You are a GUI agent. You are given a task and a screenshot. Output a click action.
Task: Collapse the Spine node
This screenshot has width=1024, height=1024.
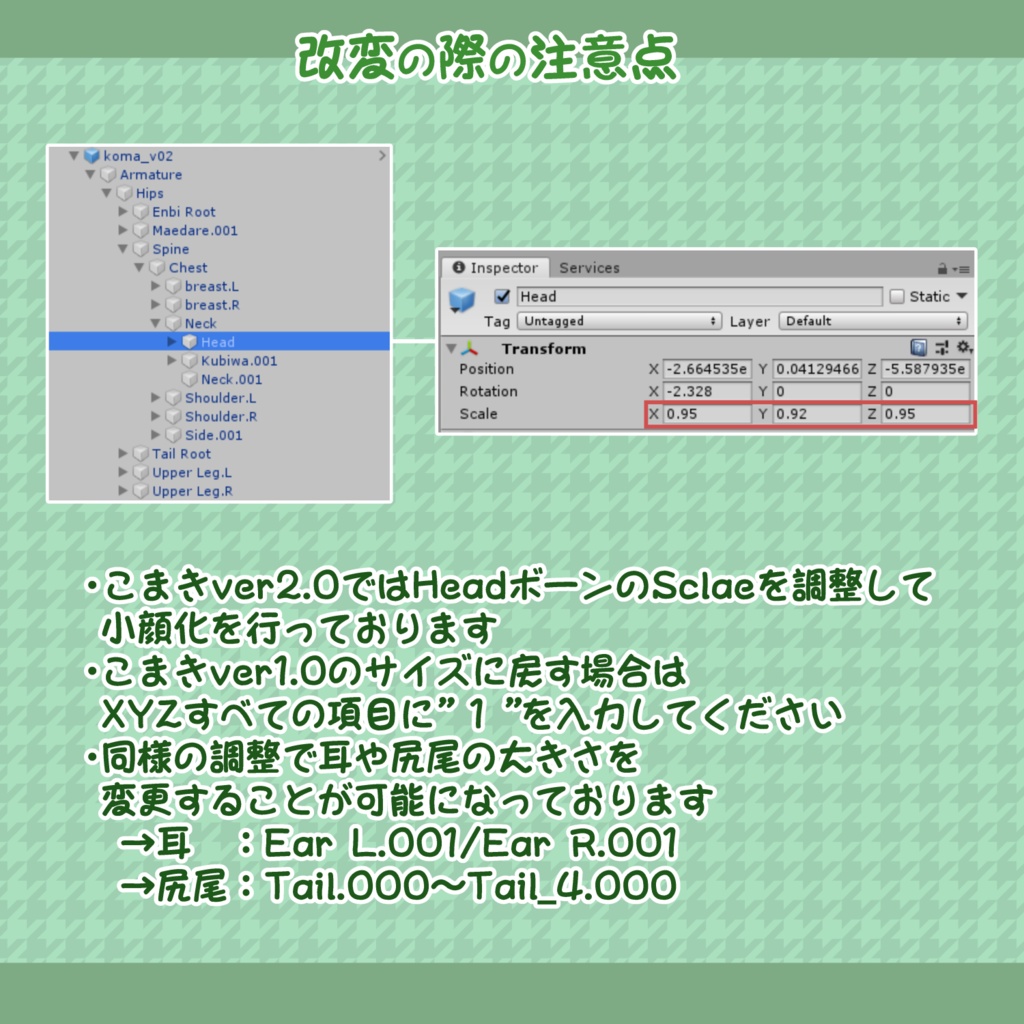click(x=123, y=249)
